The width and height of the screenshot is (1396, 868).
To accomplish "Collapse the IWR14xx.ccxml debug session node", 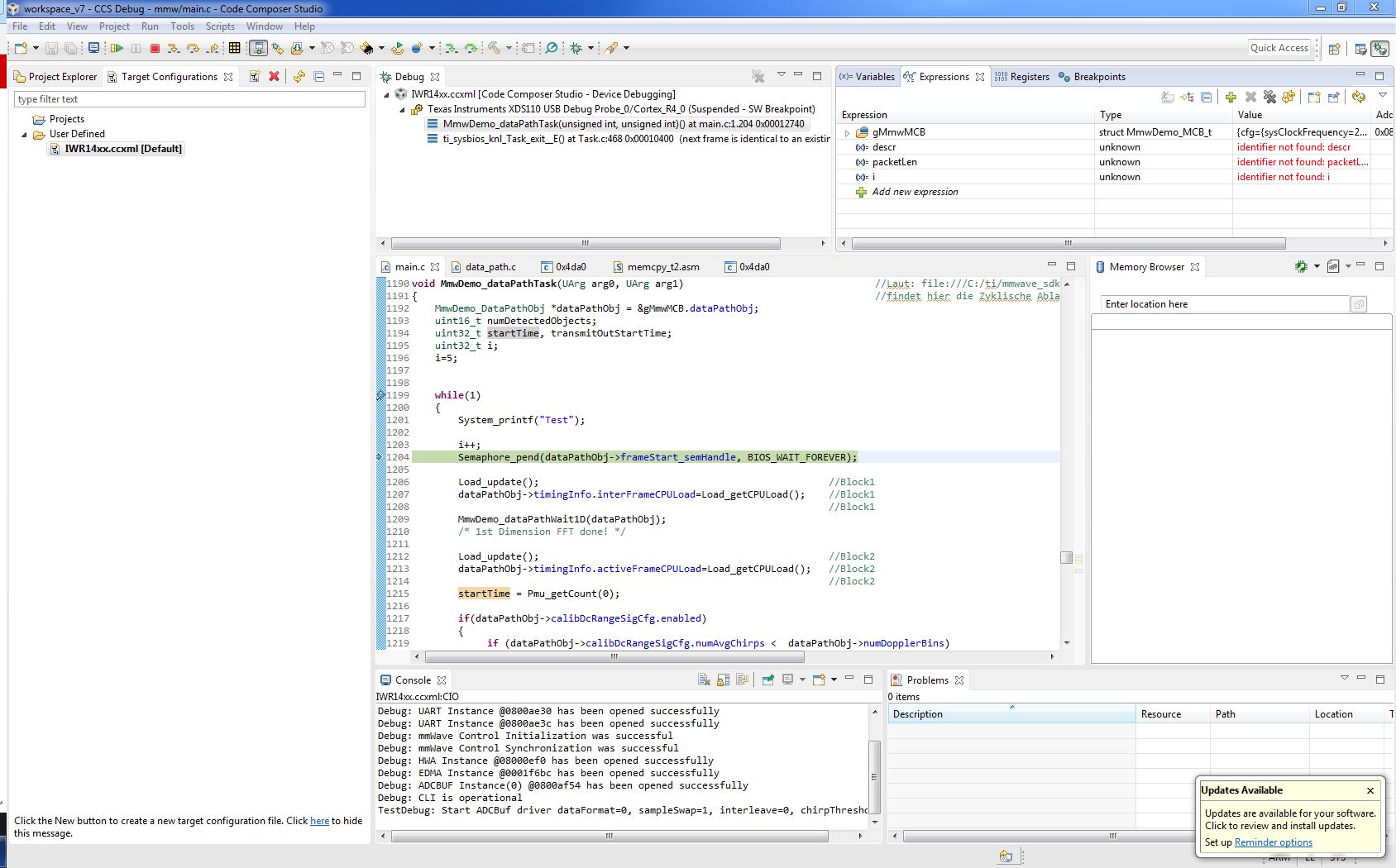I will 386,94.
